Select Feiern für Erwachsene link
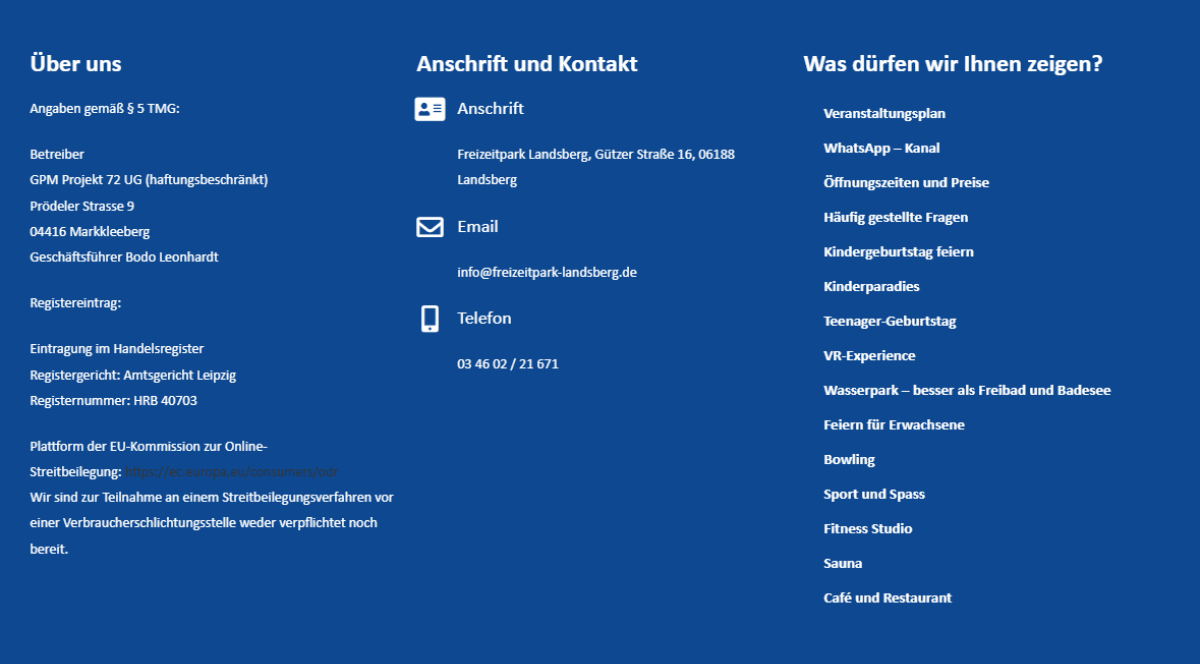 (x=893, y=425)
